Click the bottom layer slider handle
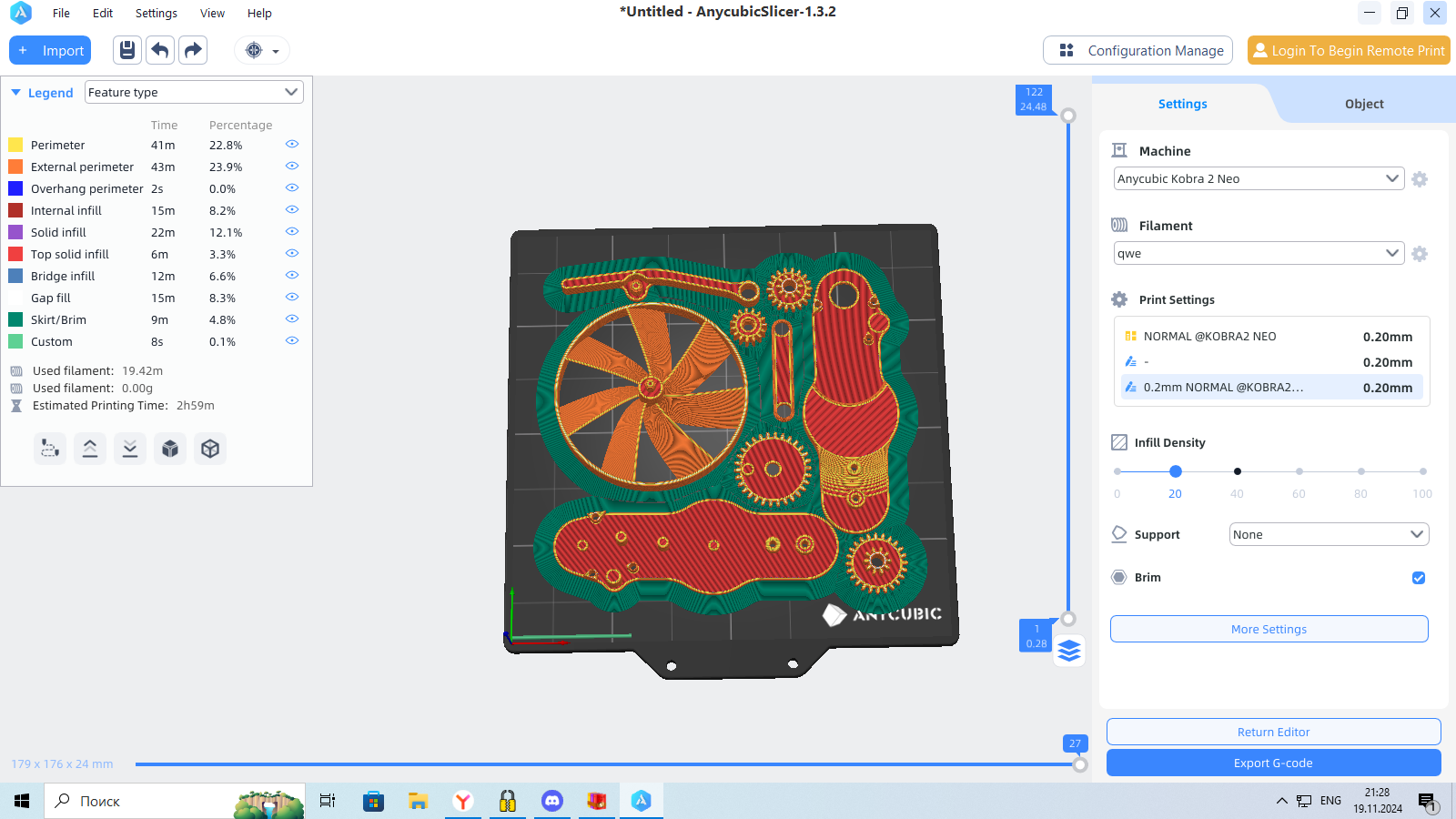The image size is (1456, 819). 1068,619
